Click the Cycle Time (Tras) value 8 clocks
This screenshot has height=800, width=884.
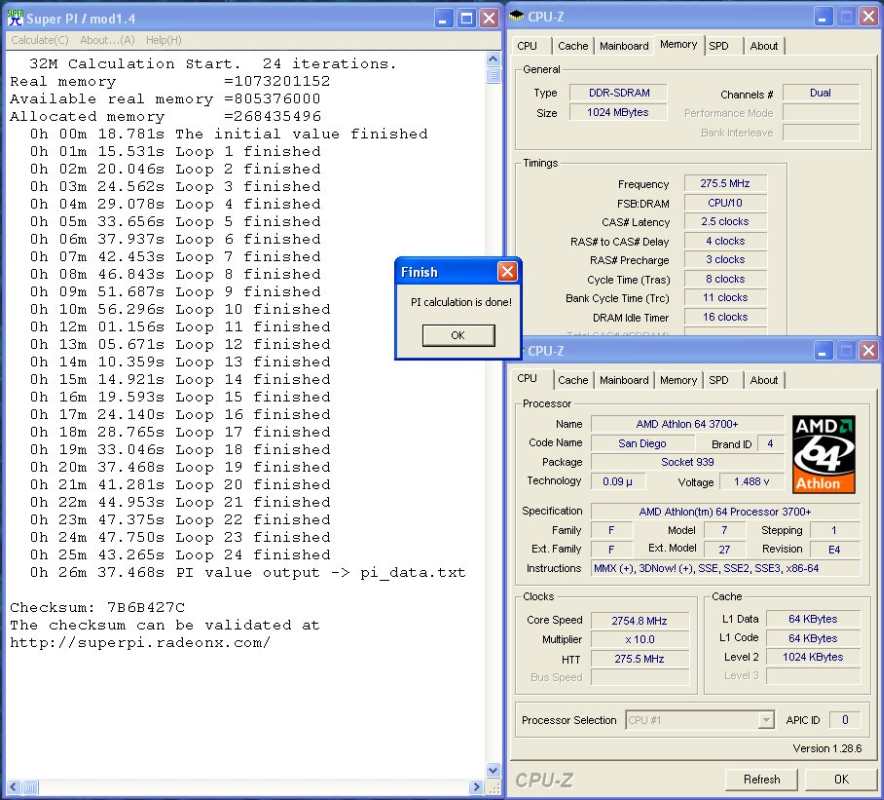point(725,279)
